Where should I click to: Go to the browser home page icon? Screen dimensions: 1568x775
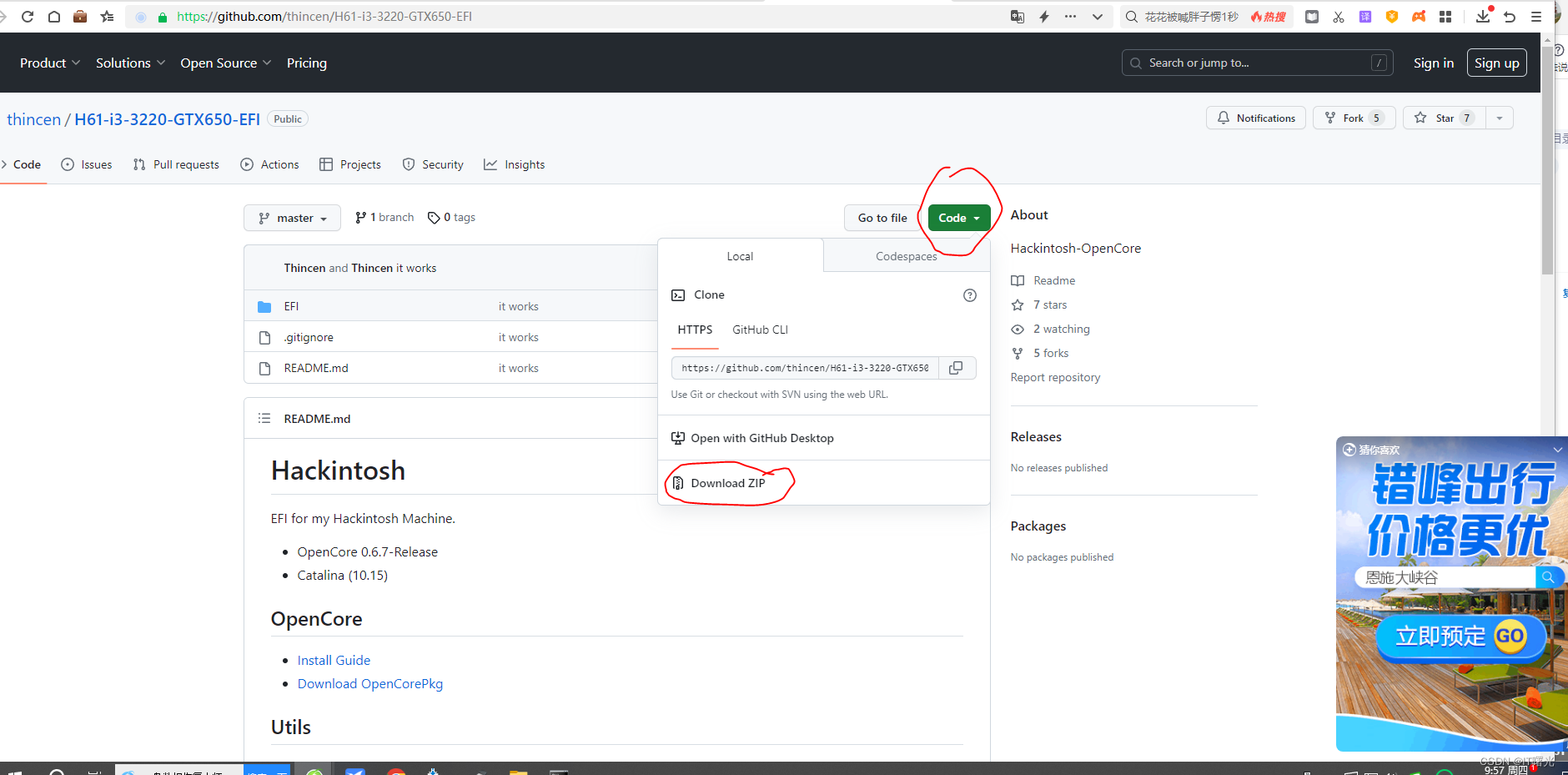[x=54, y=17]
